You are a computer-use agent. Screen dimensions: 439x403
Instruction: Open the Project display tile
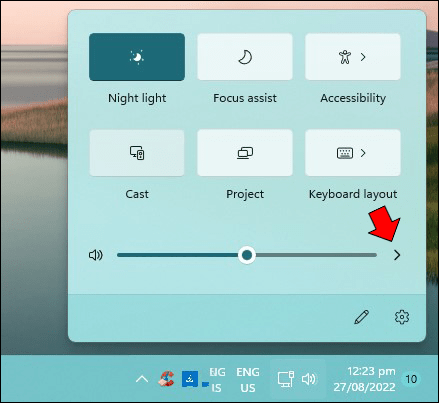(x=245, y=153)
